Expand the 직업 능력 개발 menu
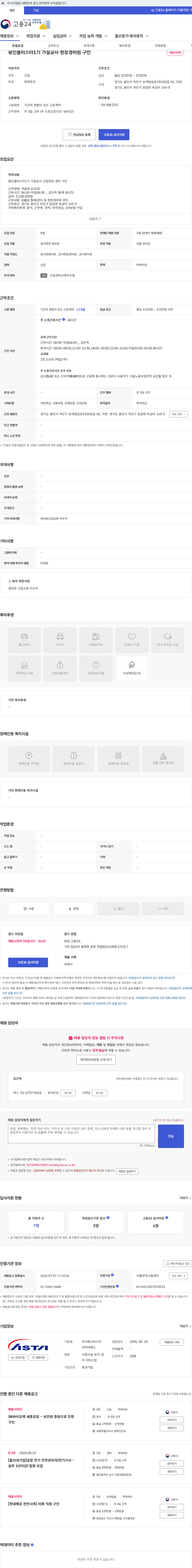The height and width of the screenshot is (1568, 192). (x=93, y=36)
